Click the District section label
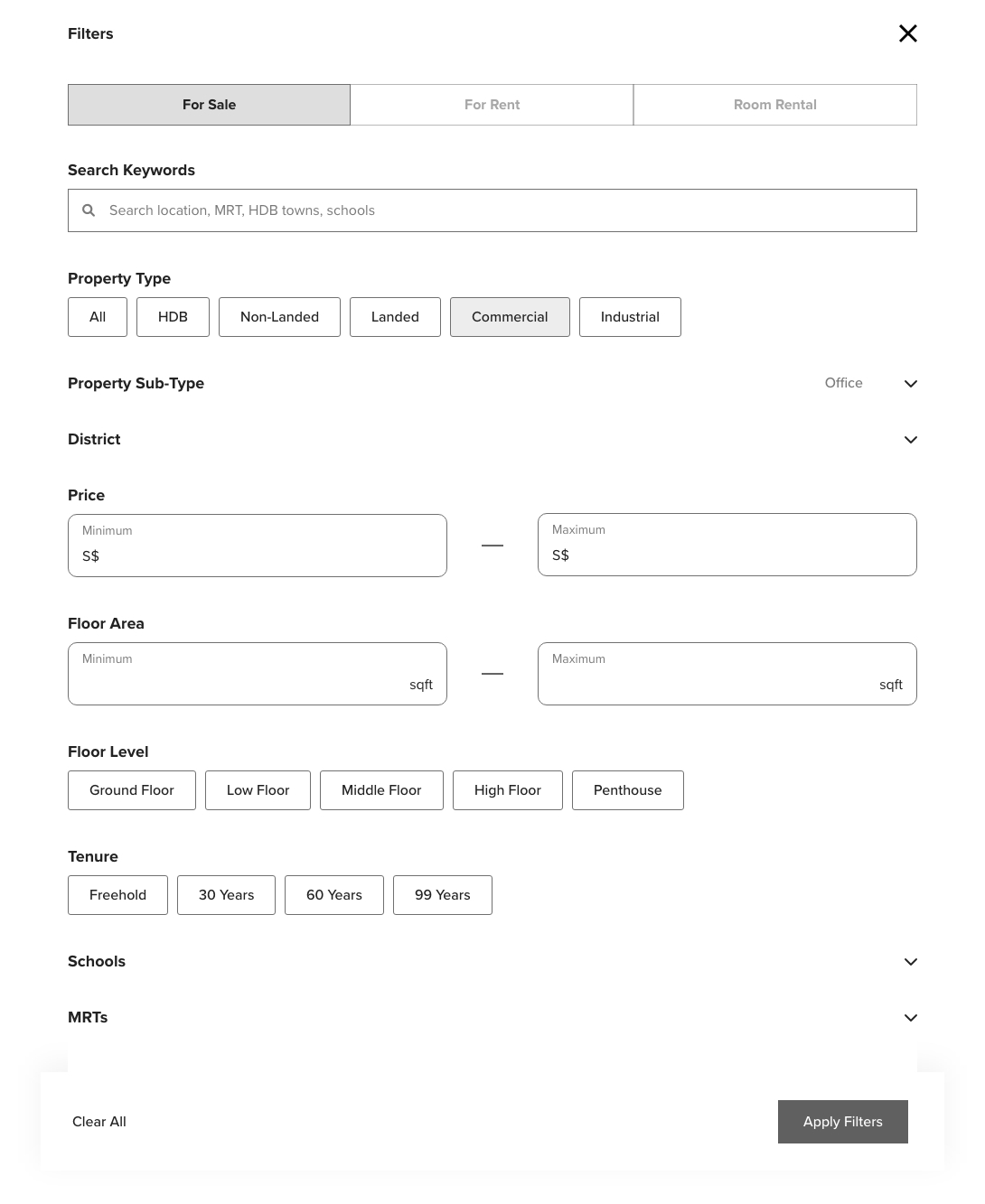 (94, 439)
